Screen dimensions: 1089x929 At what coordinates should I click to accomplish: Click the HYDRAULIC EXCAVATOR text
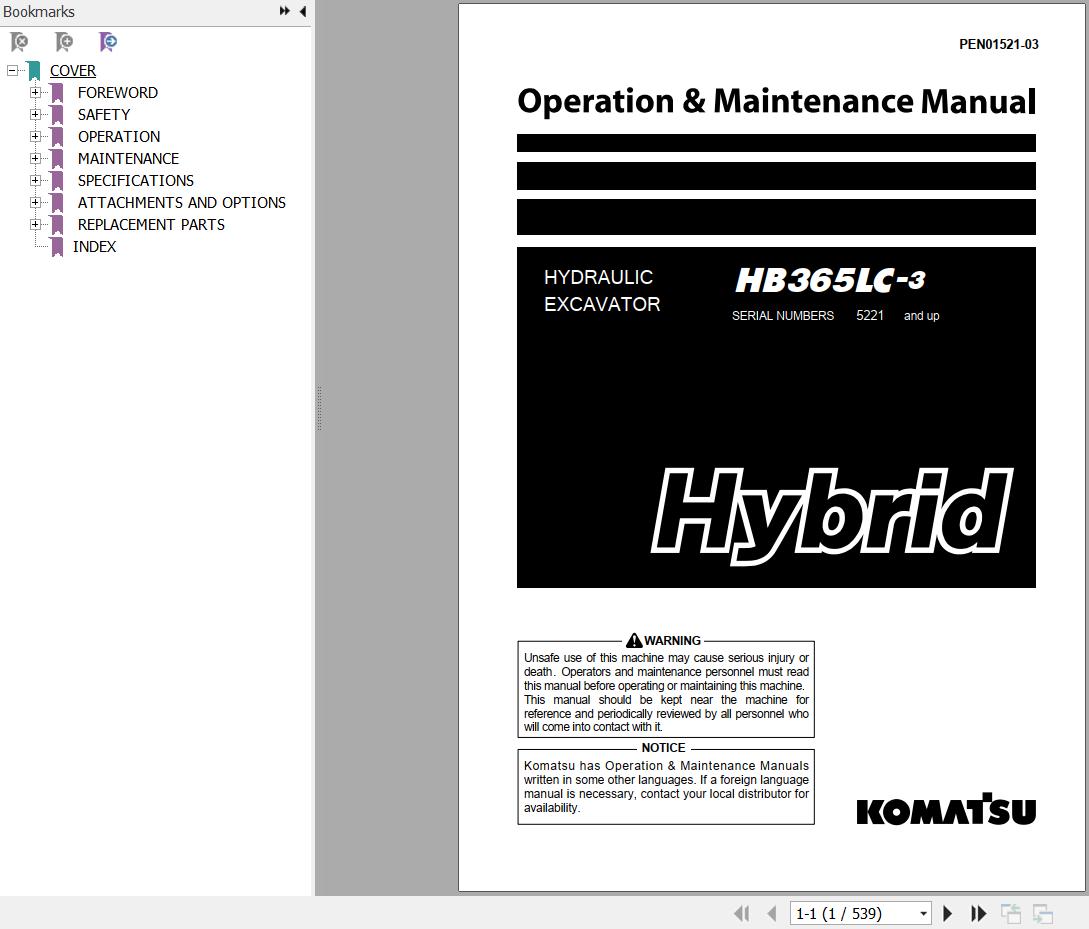(602, 291)
